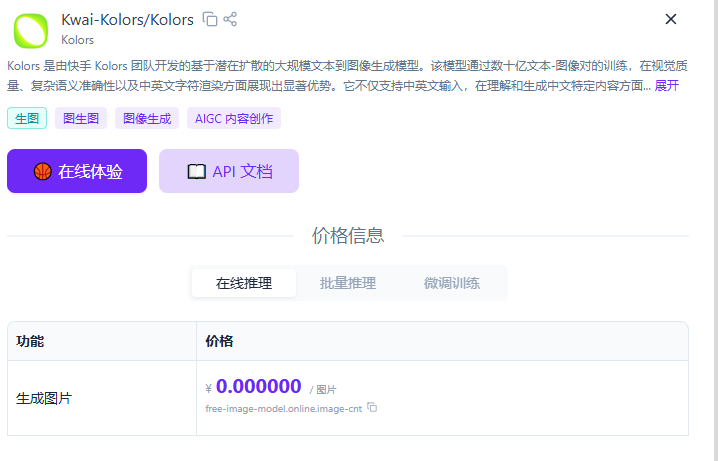Click the Kolors subtitle under model name
The image size is (718, 461).
pyautogui.click(x=77, y=40)
